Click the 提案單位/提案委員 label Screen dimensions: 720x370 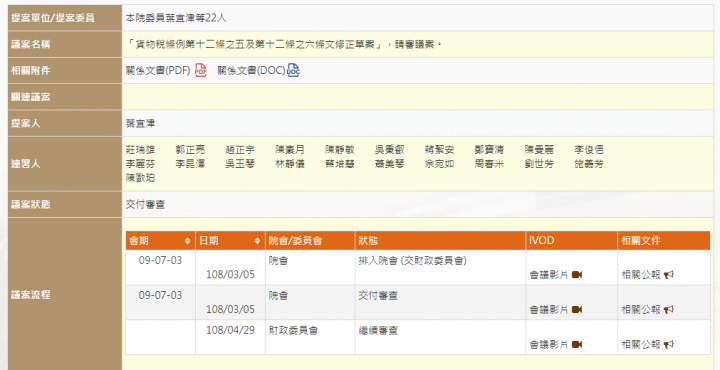pos(53,18)
